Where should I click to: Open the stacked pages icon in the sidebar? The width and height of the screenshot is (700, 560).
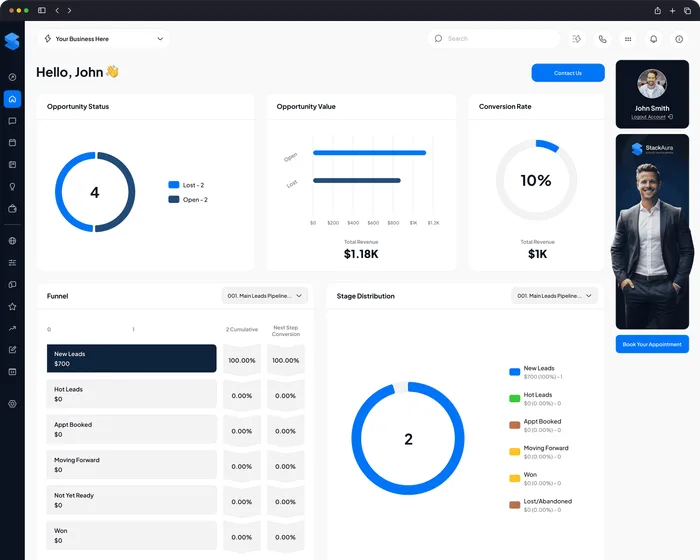12,284
